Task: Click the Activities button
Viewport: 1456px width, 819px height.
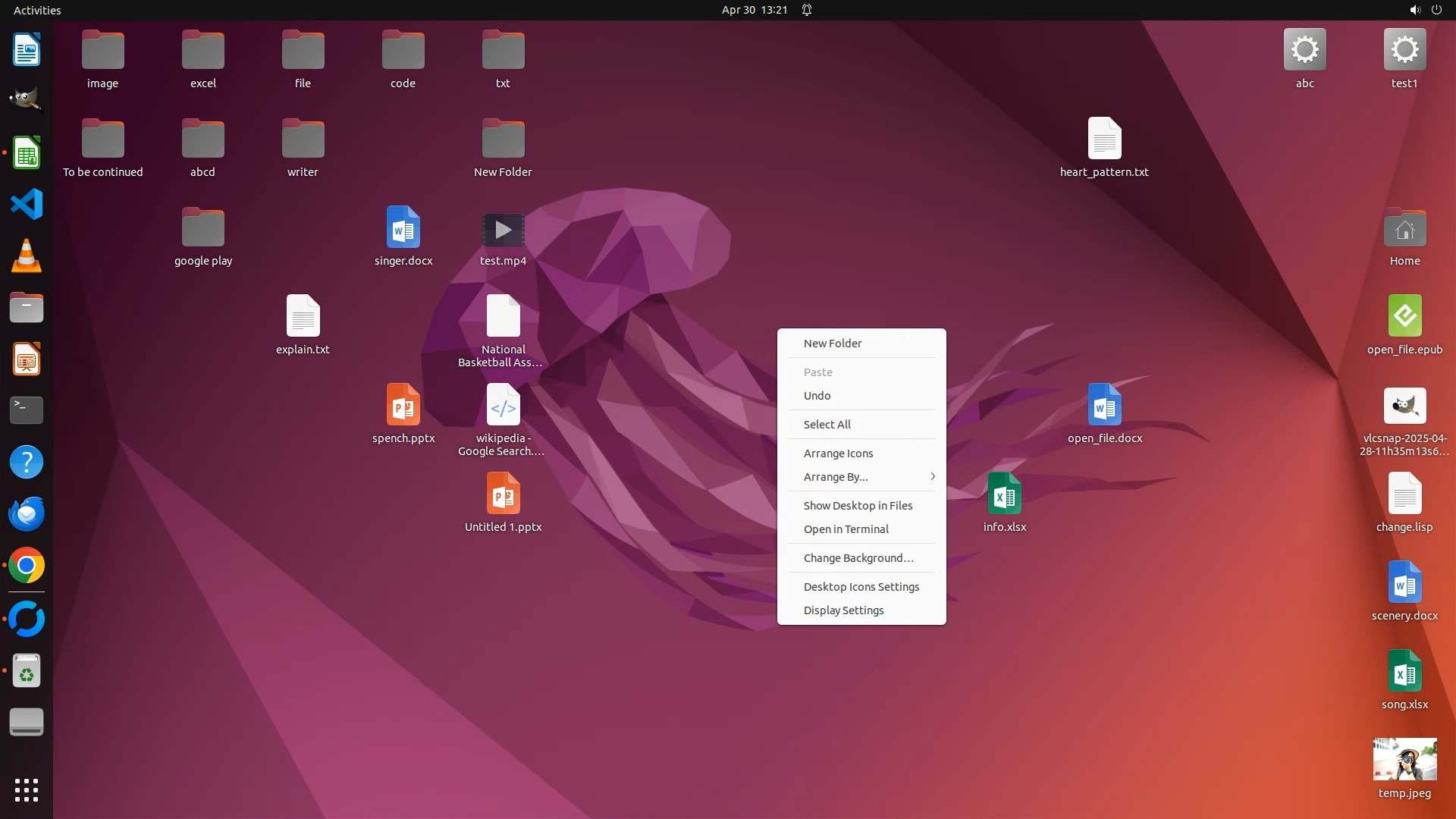Action: (37, 10)
